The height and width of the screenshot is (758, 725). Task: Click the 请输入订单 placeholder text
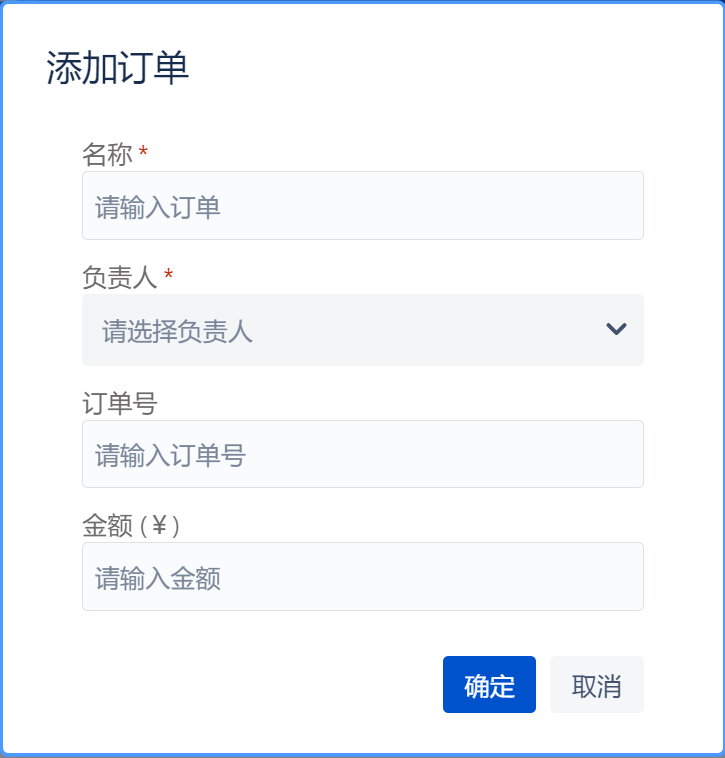click(x=158, y=207)
